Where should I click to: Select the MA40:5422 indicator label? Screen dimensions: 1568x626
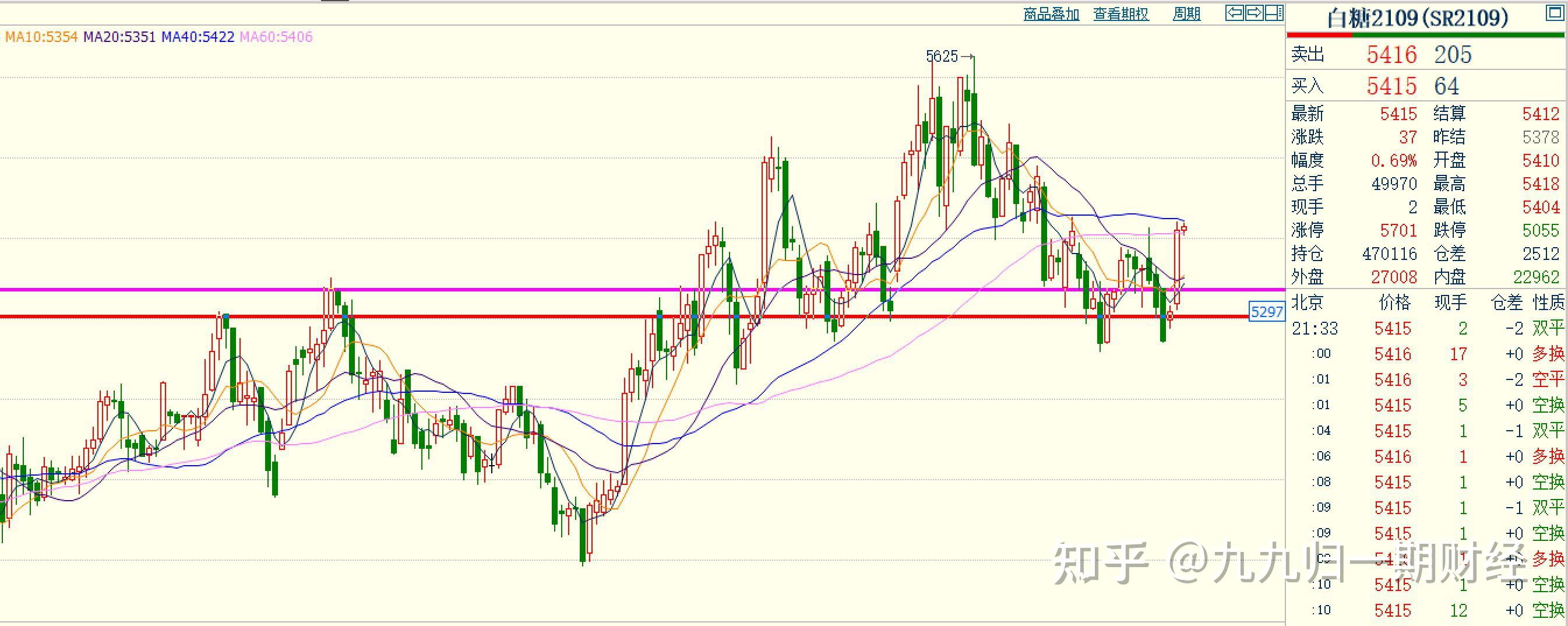(x=198, y=37)
